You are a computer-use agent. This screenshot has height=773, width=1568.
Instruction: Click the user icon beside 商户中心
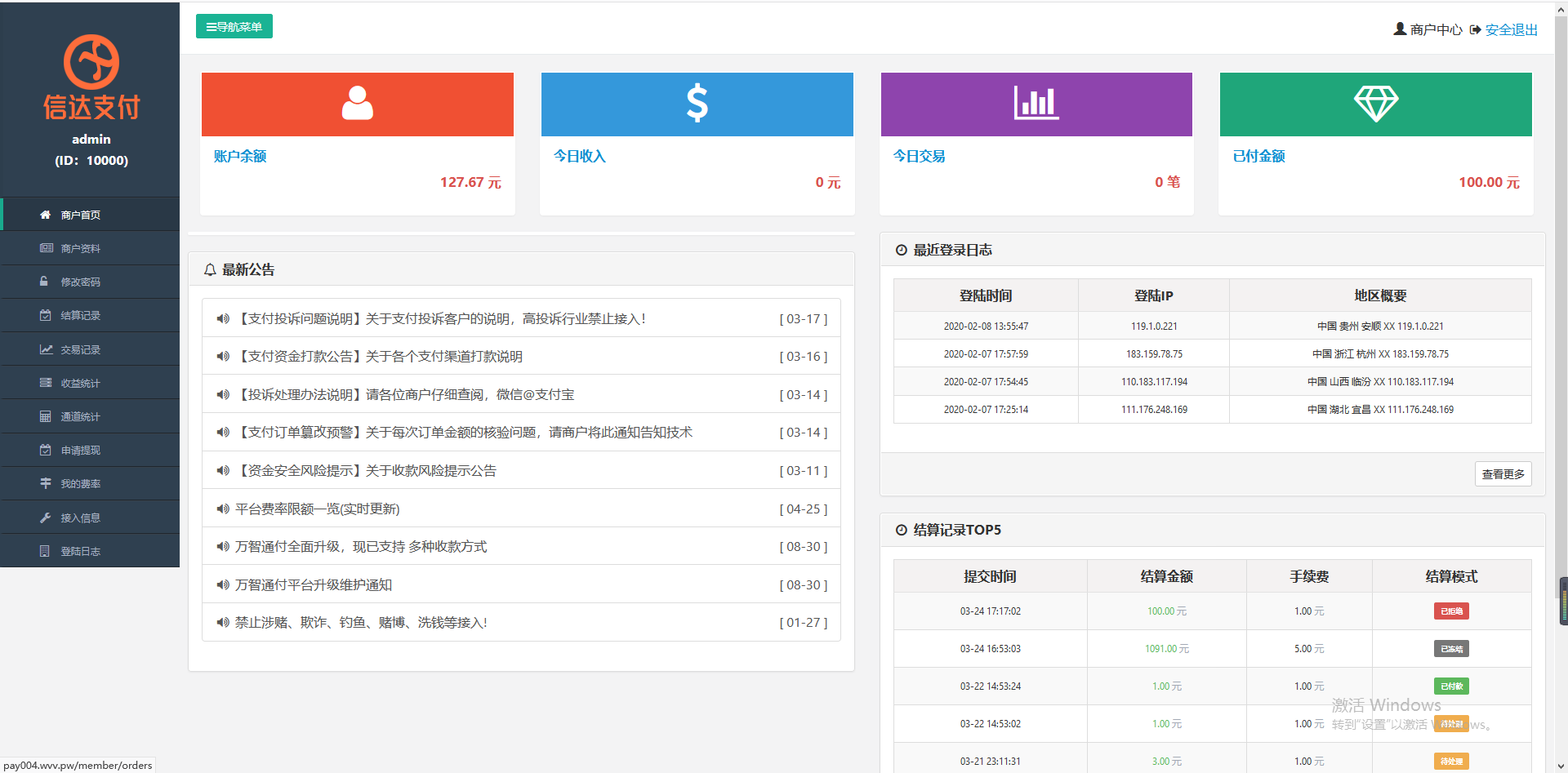pyautogui.click(x=1400, y=29)
